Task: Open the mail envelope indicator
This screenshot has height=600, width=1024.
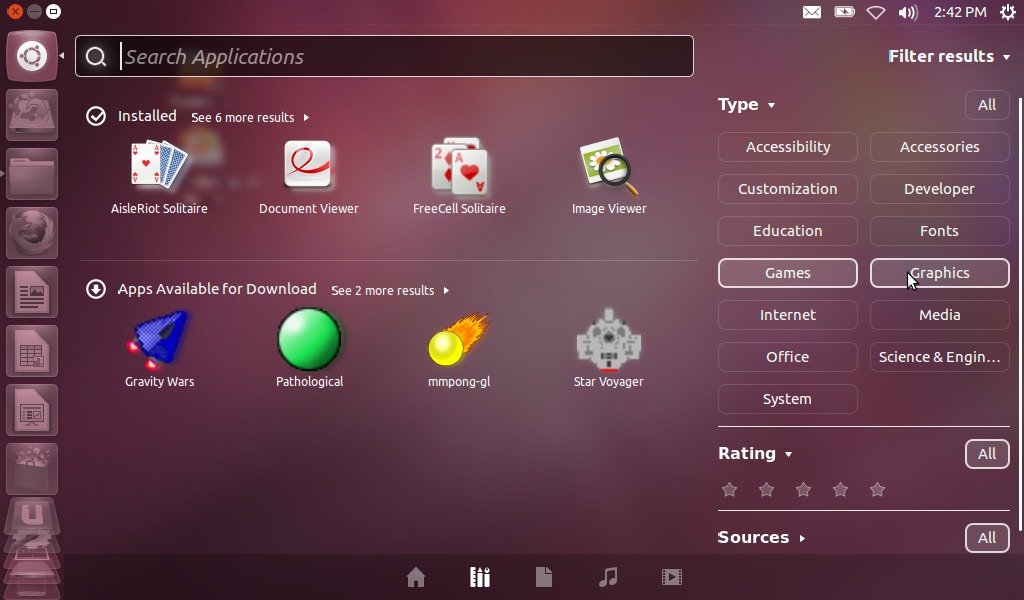Action: (x=812, y=12)
